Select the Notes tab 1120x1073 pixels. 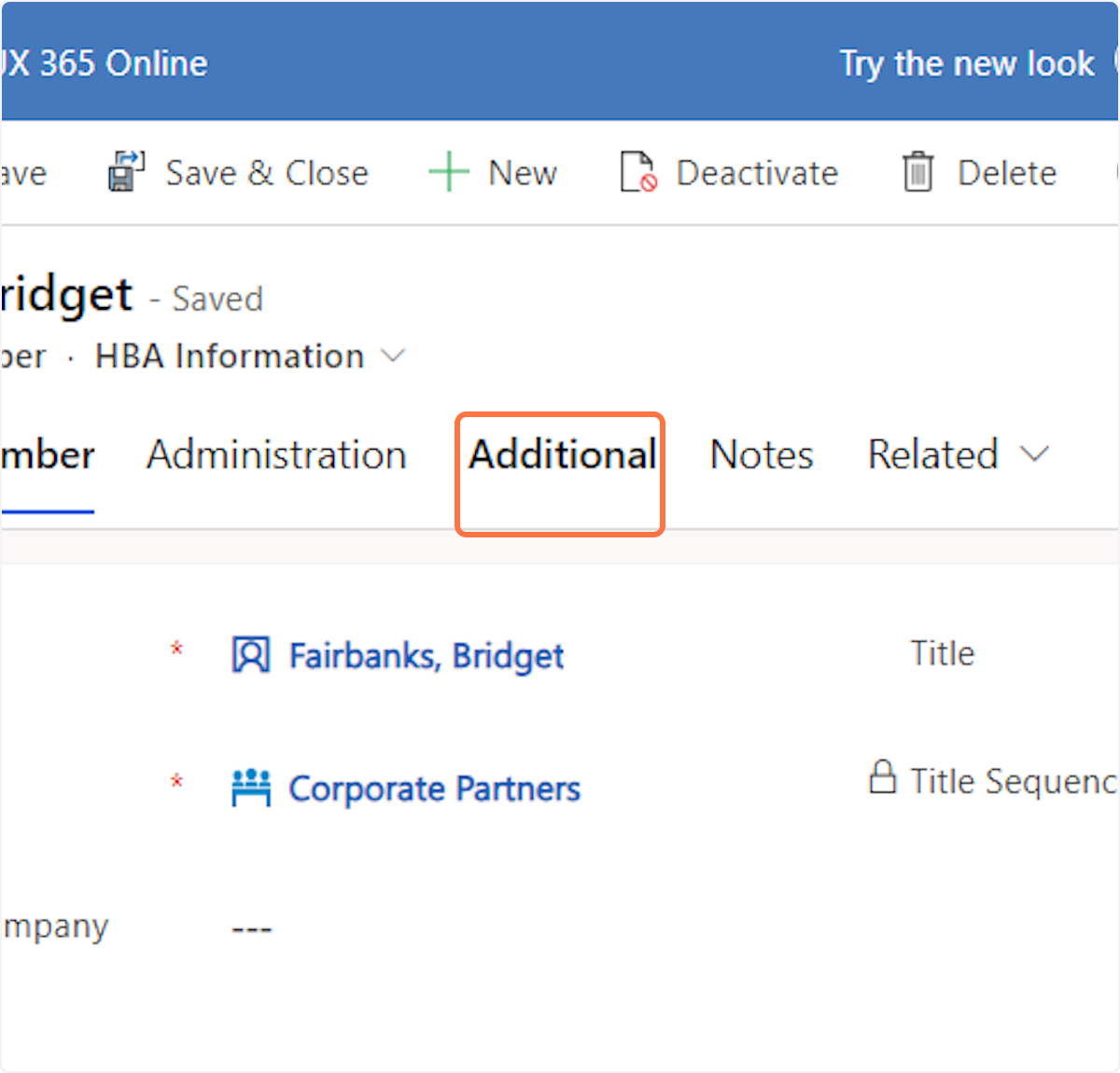point(762,455)
